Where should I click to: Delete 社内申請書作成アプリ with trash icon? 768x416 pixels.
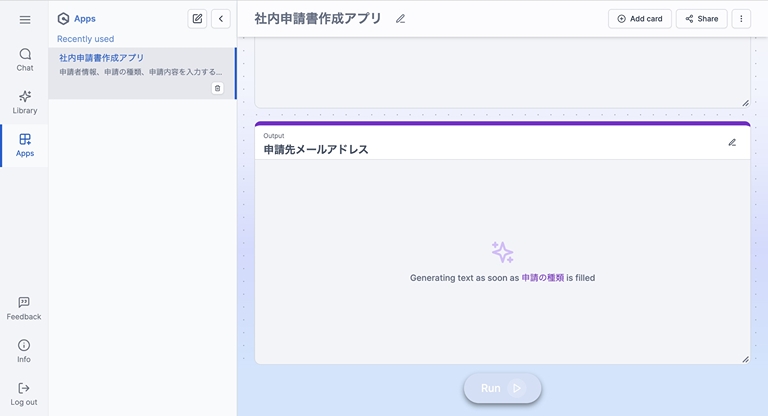pos(217,88)
